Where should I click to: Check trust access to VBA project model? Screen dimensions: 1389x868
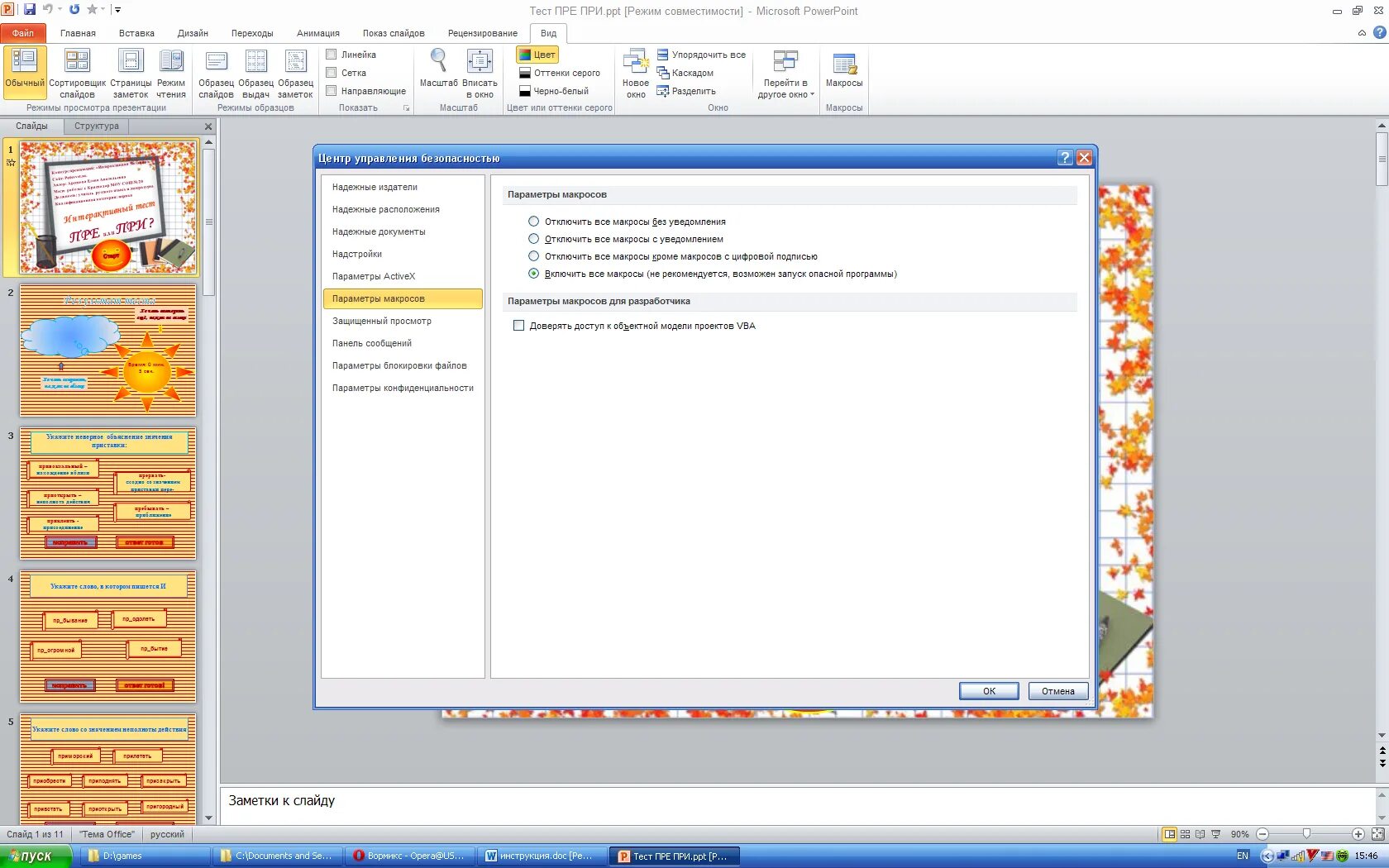[519, 326]
